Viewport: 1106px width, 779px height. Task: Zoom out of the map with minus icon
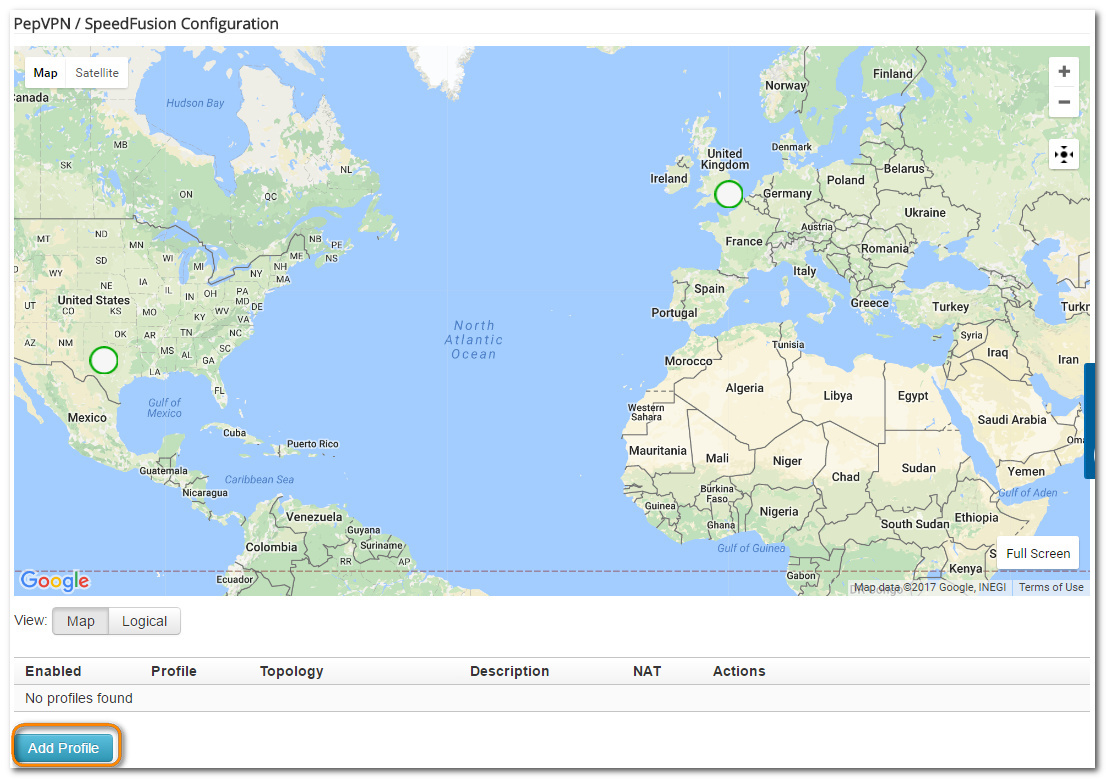1063,102
